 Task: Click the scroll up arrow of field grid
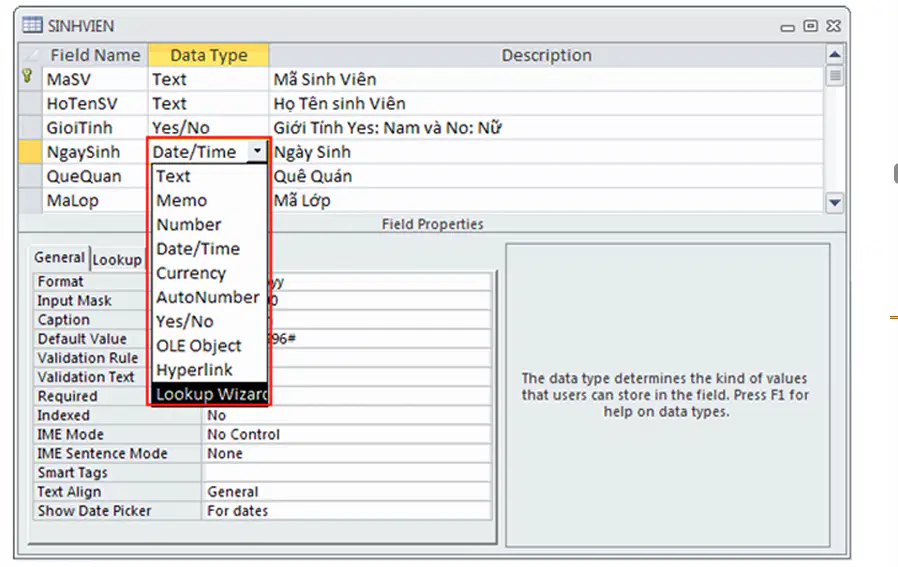click(x=835, y=55)
